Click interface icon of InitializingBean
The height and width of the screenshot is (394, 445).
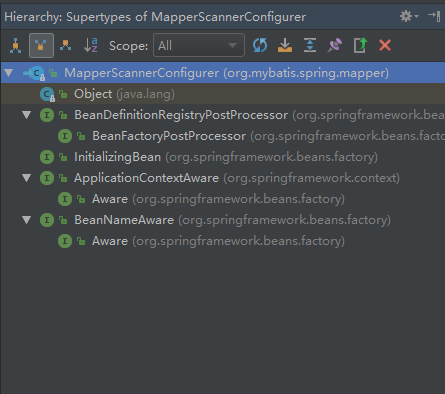47,157
